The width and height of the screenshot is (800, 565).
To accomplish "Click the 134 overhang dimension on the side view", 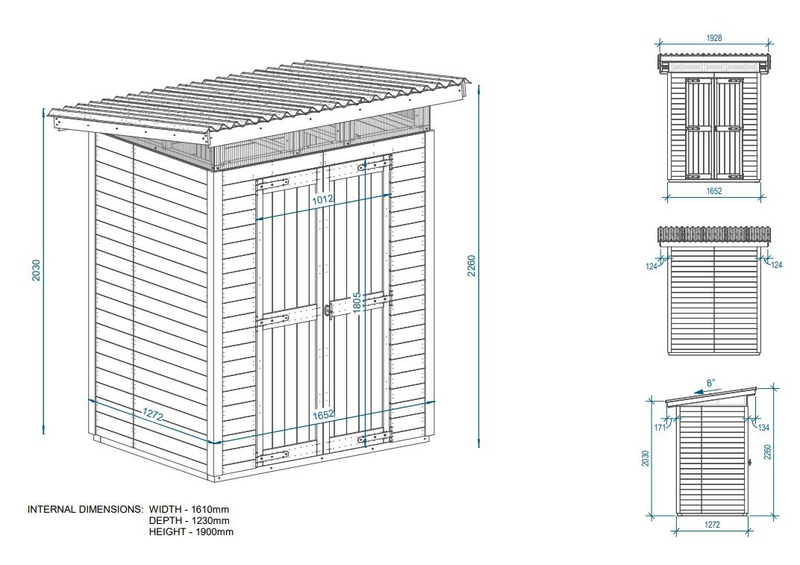I will (x=765, y=429).
